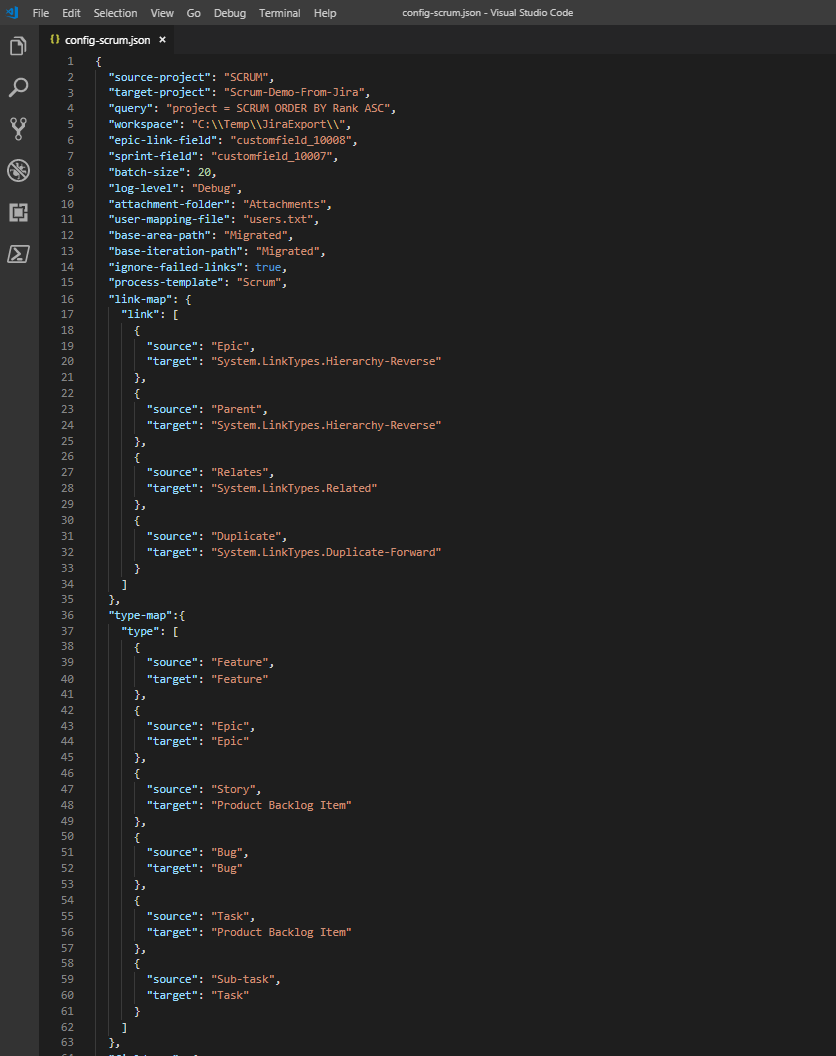Click the JSON file icon on the tab
The width and height of the screenshot is (836, 1056).
pyautogui.click(x=55, y=40)
